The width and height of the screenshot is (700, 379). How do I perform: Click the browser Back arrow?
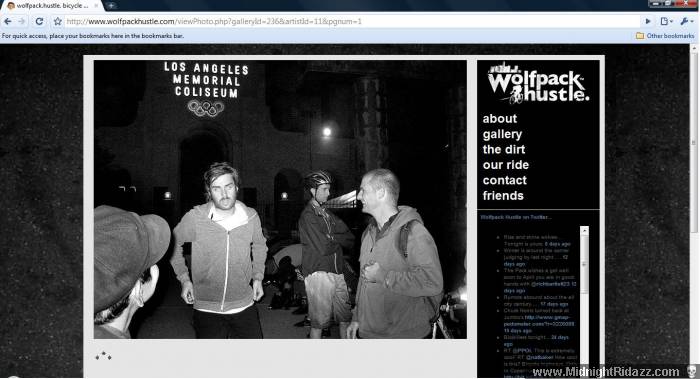click(x=8, y=21)
